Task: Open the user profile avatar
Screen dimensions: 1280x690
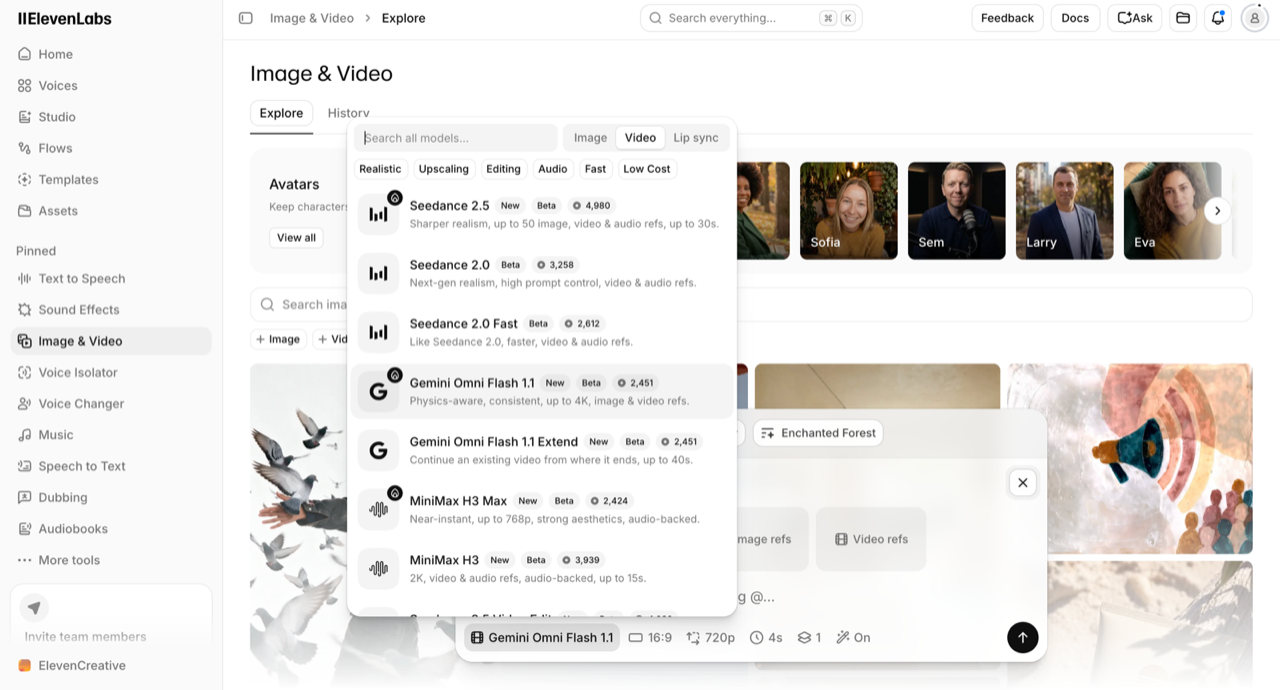Action: [1254, 18]
